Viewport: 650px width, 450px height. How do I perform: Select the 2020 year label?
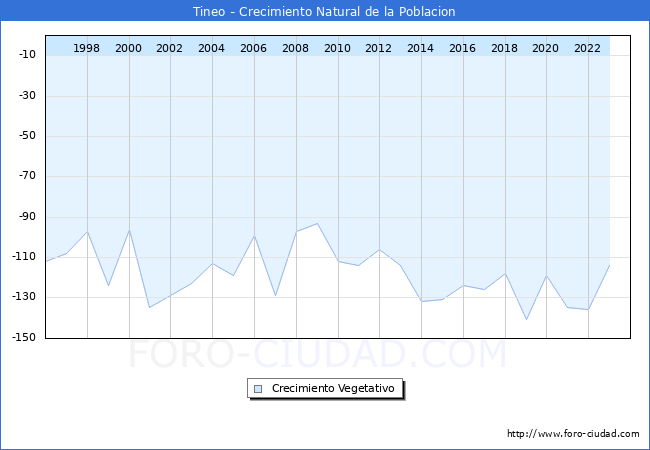pos(545,48)
